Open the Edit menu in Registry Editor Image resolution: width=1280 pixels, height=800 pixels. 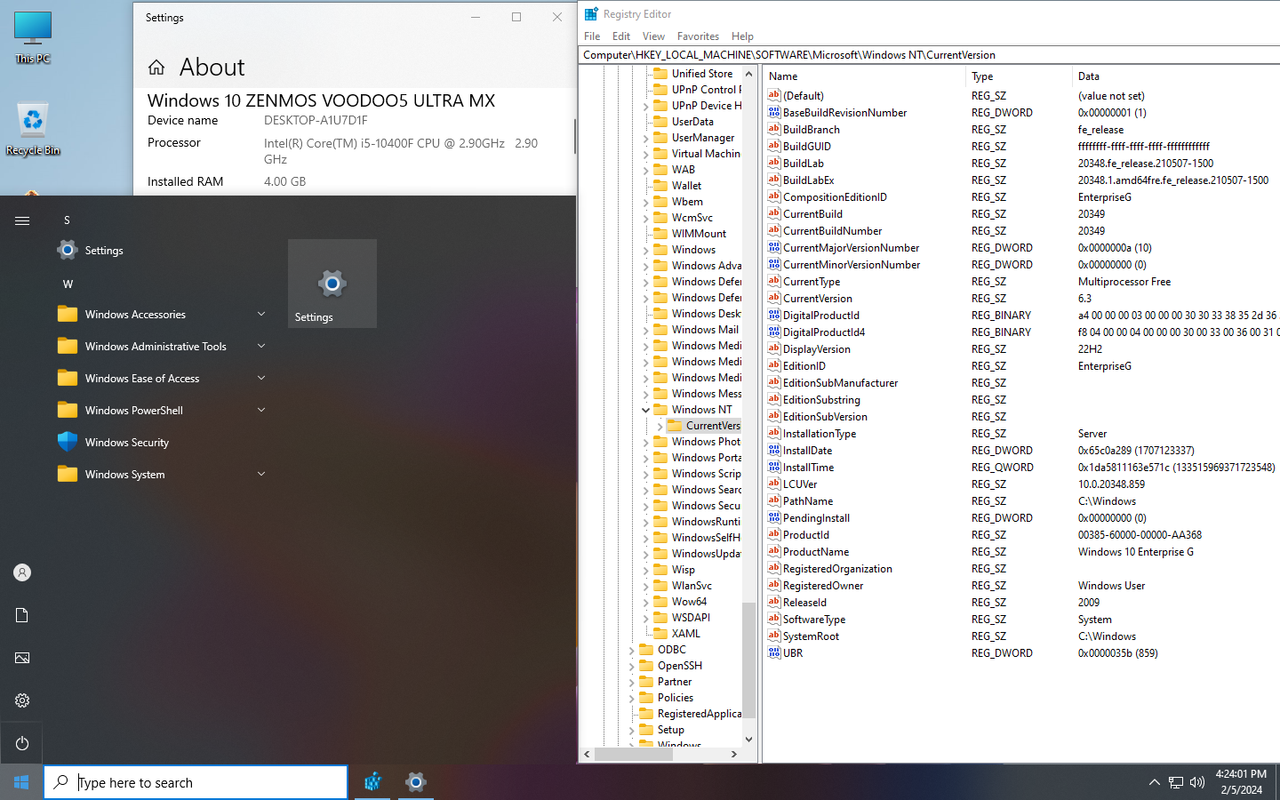(x=621, y=36)
